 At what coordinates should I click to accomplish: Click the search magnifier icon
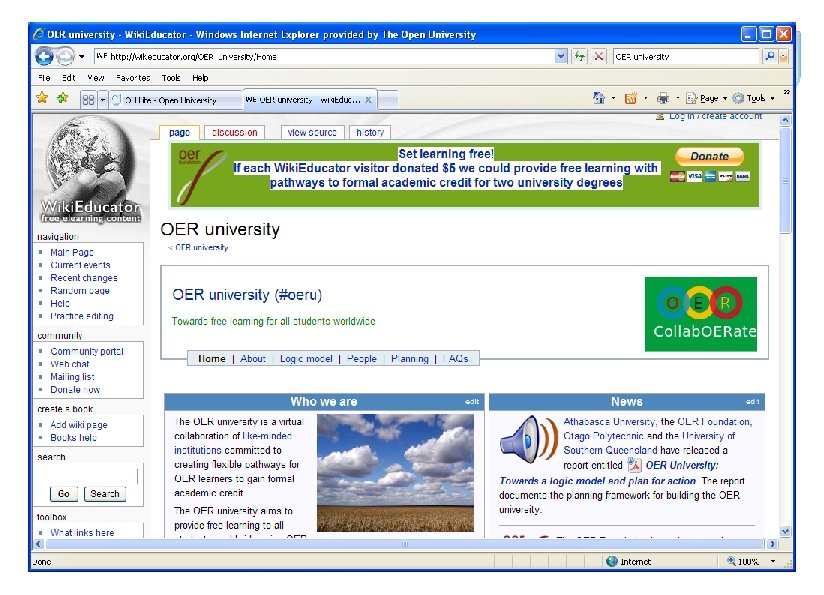pos(770,56)
